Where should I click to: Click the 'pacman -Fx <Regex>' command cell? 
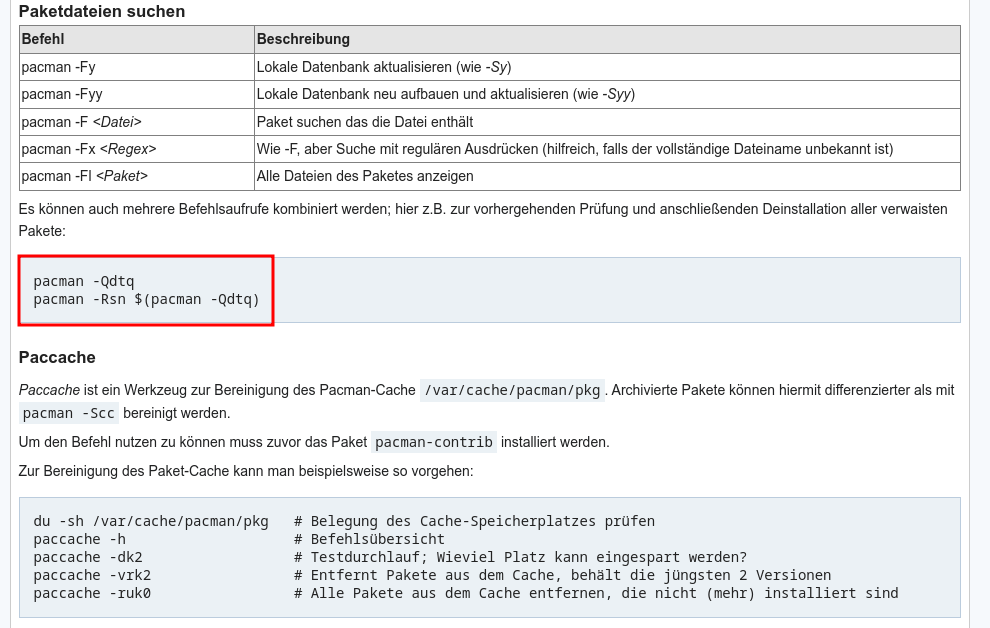[88, 149]
